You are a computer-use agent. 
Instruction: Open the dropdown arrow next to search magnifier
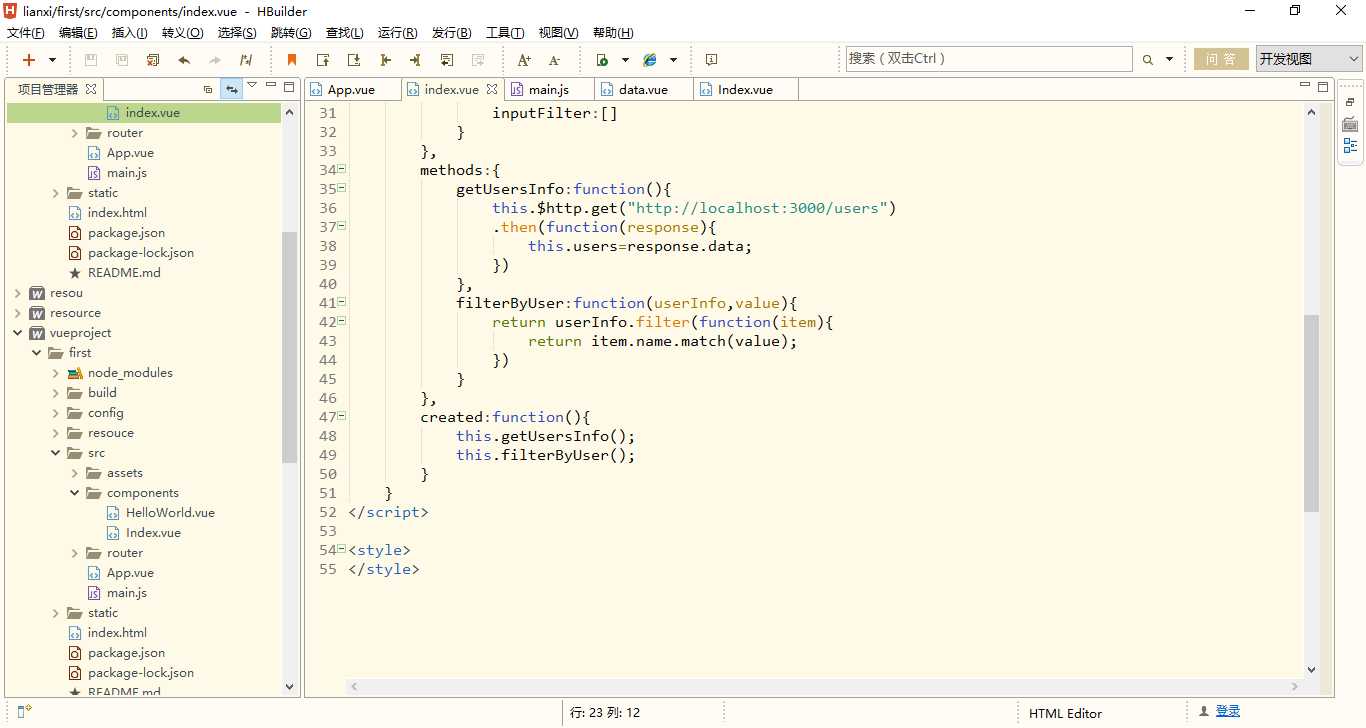(1169, 60)
